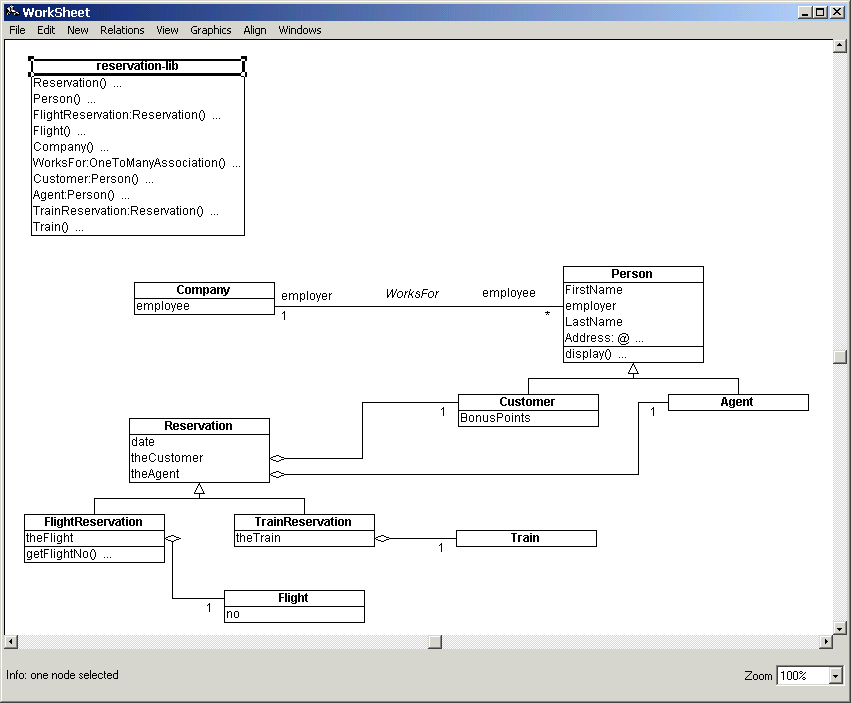
Task: Open the File menu
Action: pos(17,30)
